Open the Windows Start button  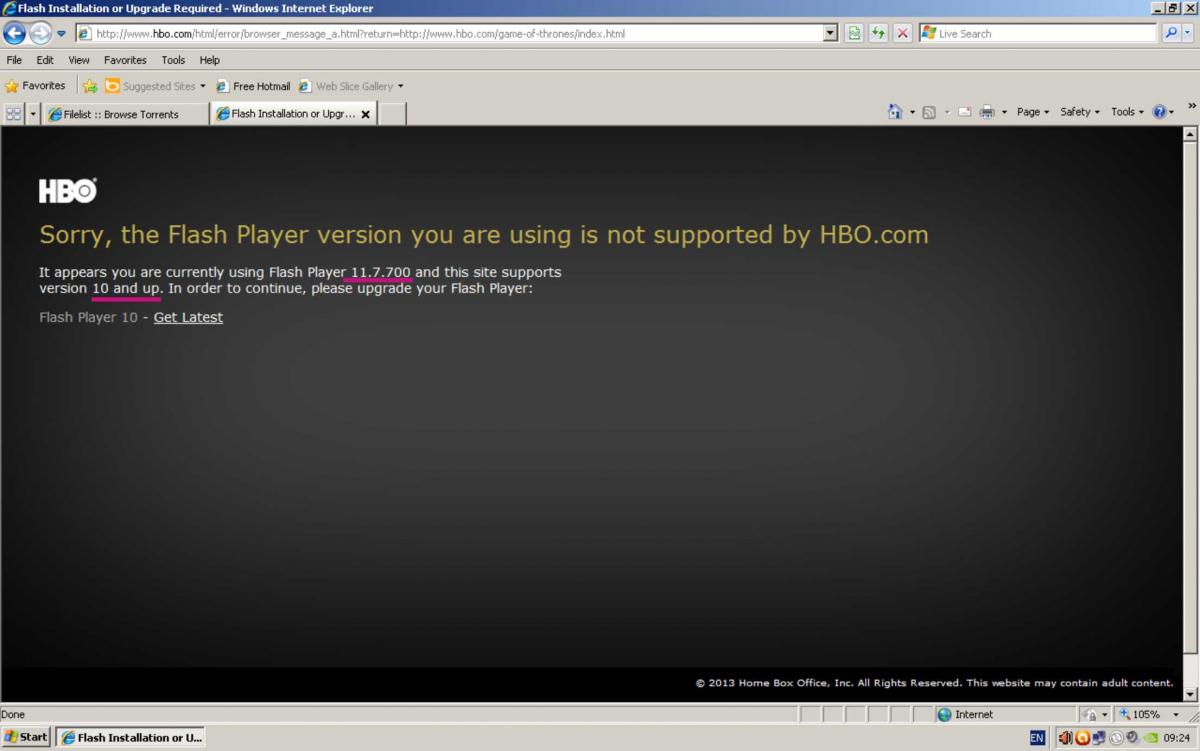click(x=26, y=737)
